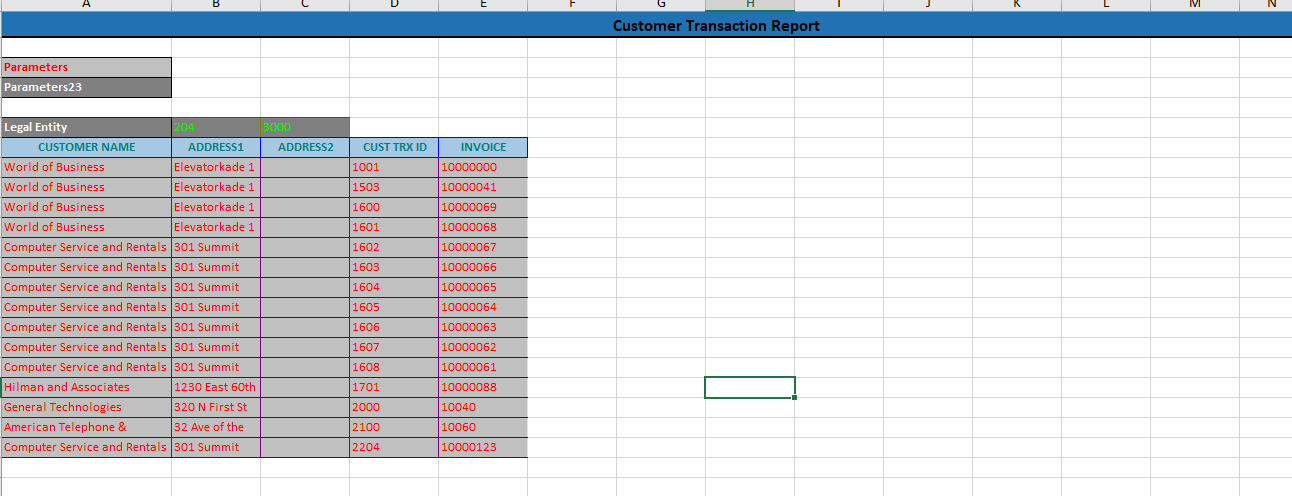
Task: Select transaction ID cell 1602
Action: pos(394,247)
